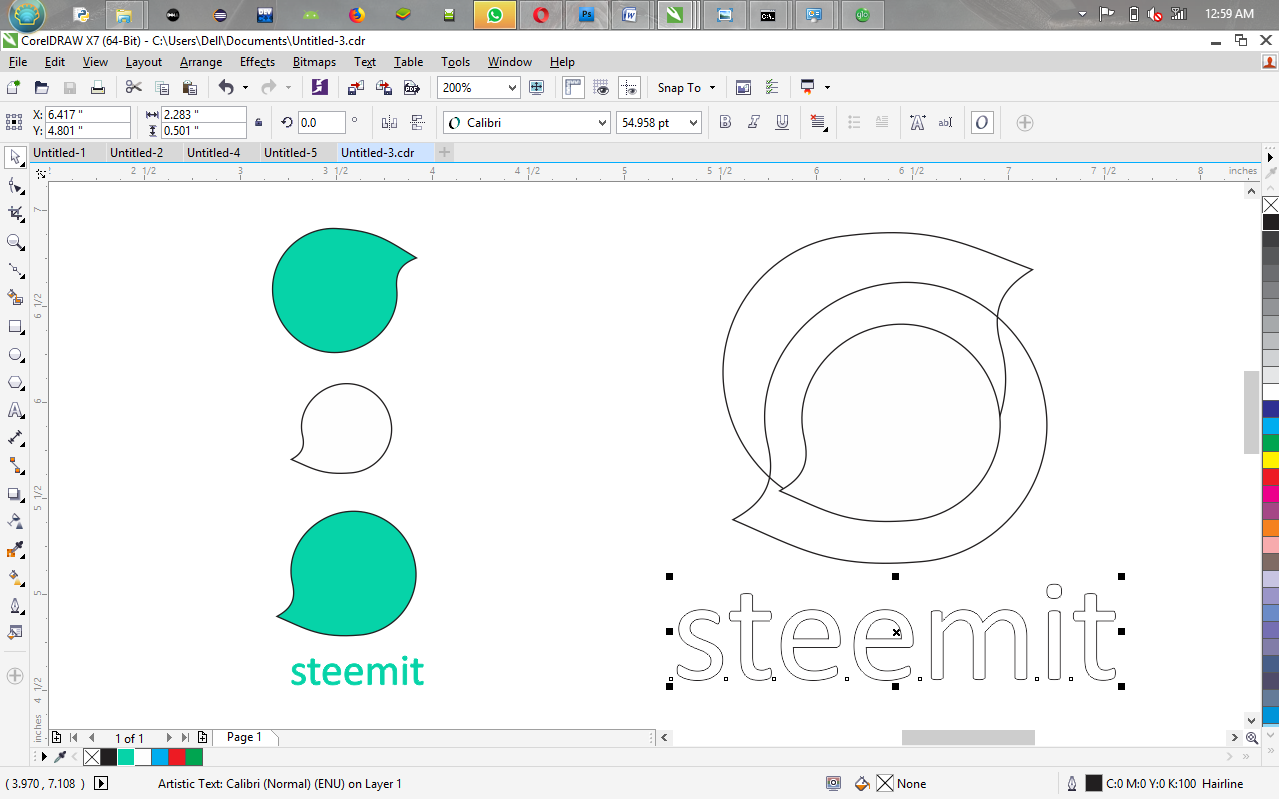The height and width of the screenshot is (799, 1279).
Task: Click the Publish to PDF icon
Action: [x=411, y=88]
